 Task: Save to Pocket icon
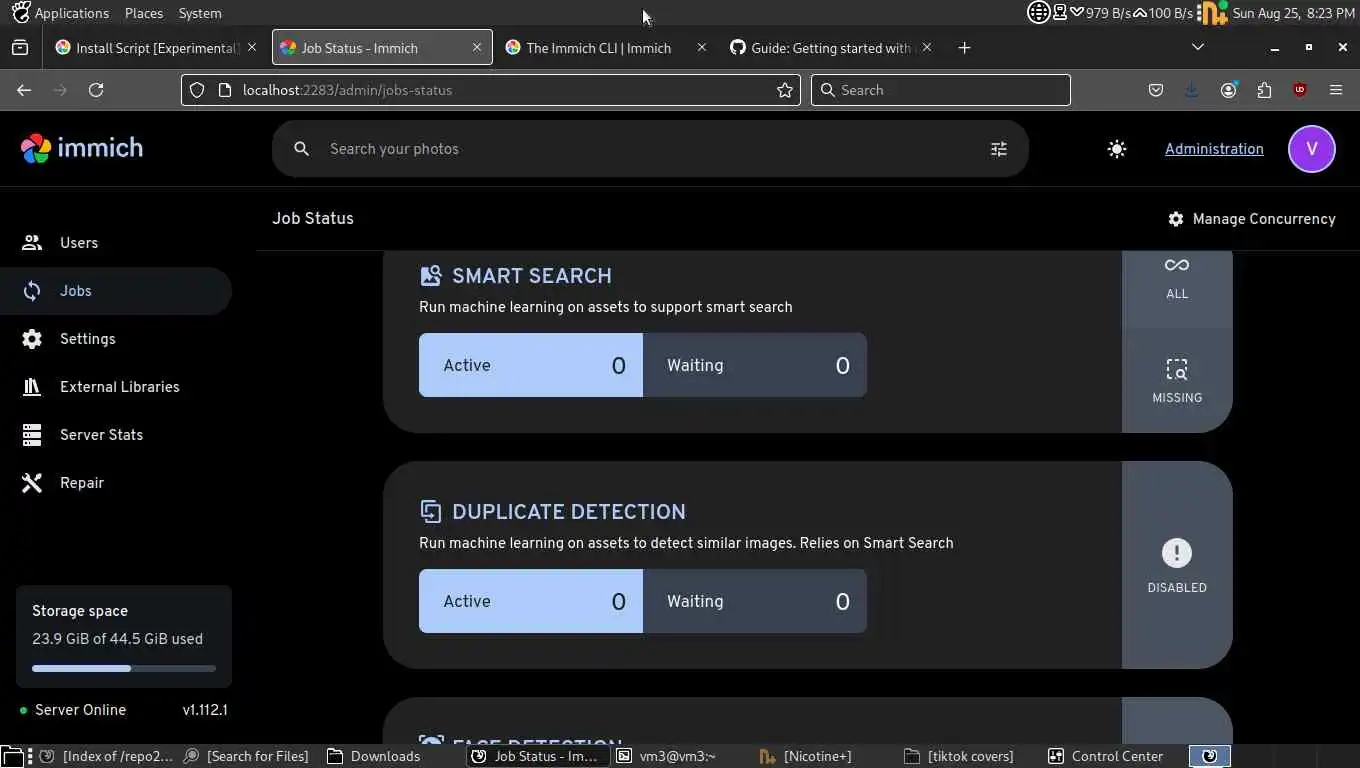tap(1156, 90)
